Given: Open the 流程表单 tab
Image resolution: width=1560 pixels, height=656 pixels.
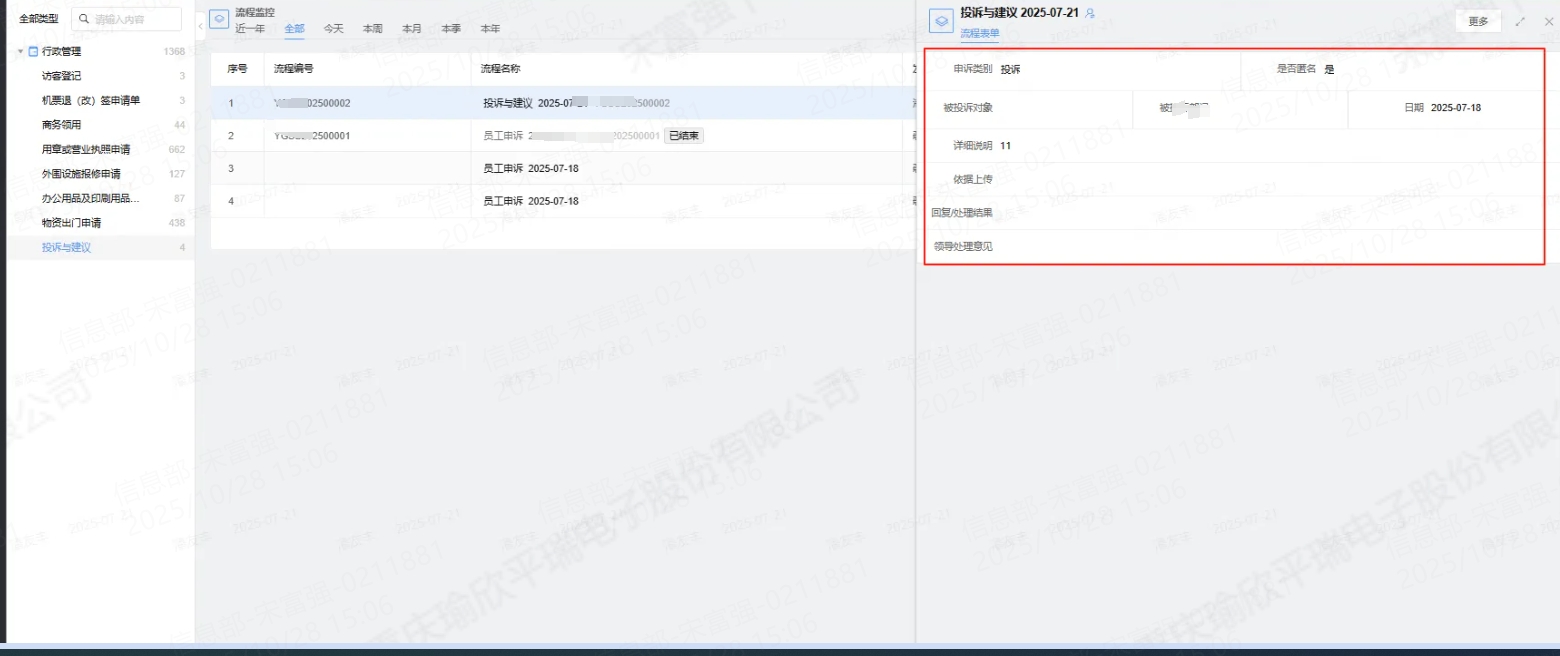Looking at the screenshot, I should click(979, 33).
